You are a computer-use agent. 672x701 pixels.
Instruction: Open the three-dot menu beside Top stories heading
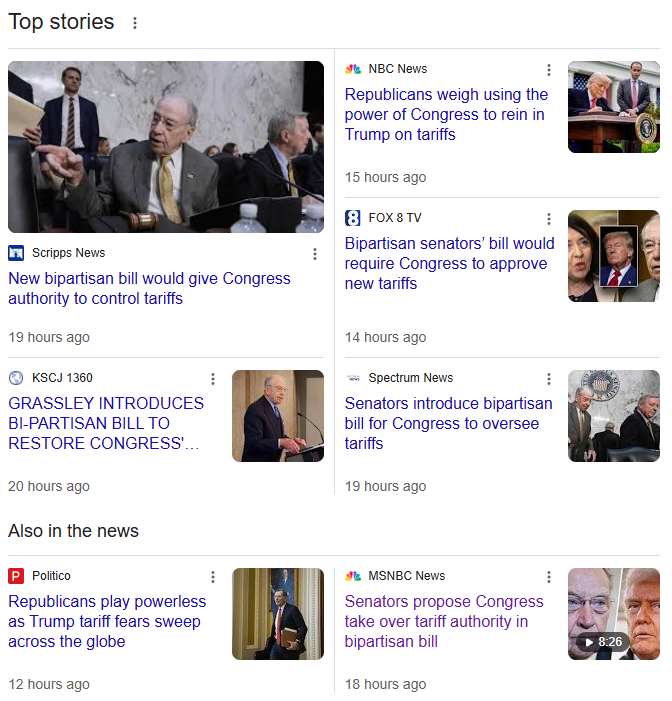pos(135,23)
